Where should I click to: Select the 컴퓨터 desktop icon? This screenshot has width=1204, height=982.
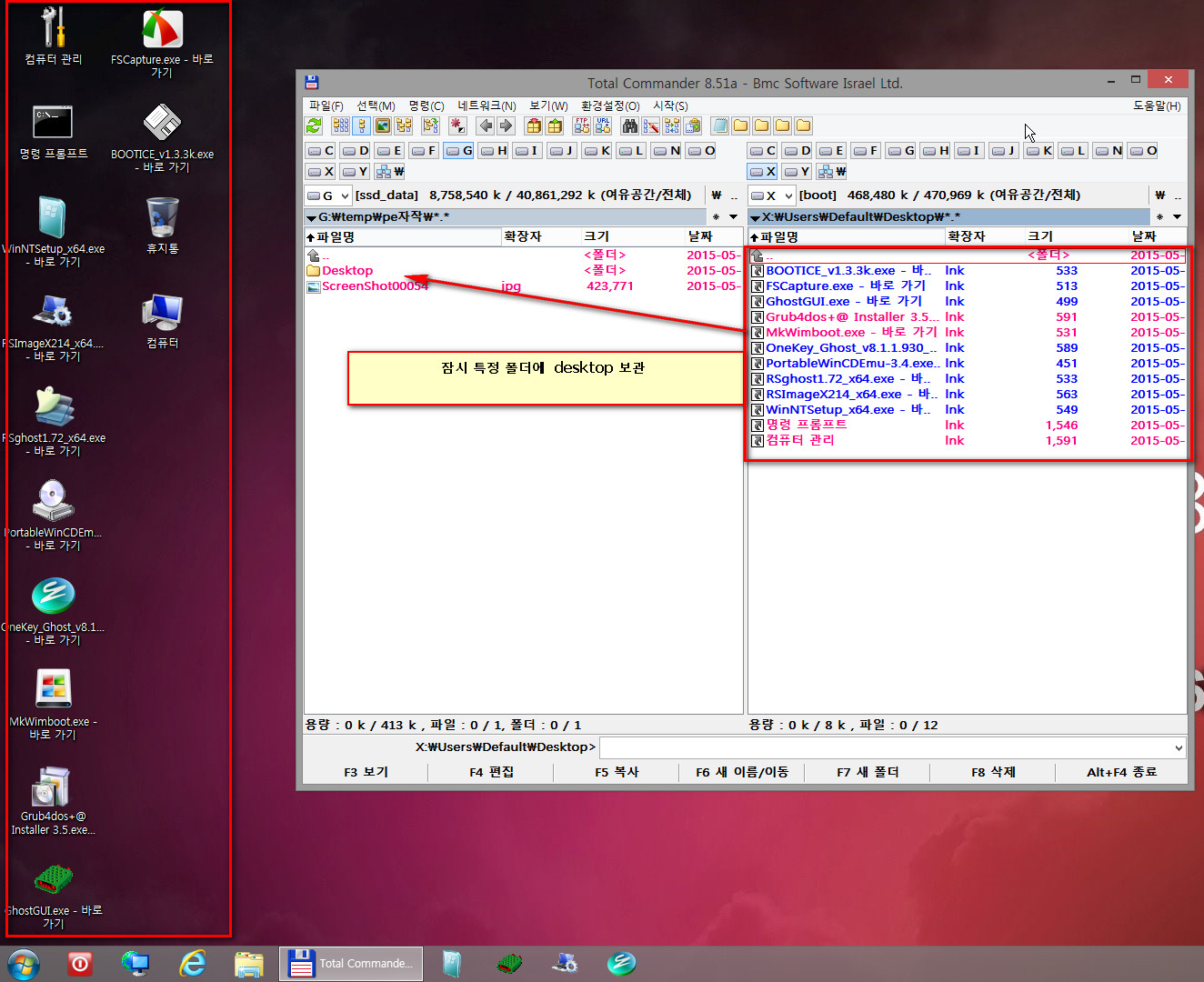tap(162, 321)
